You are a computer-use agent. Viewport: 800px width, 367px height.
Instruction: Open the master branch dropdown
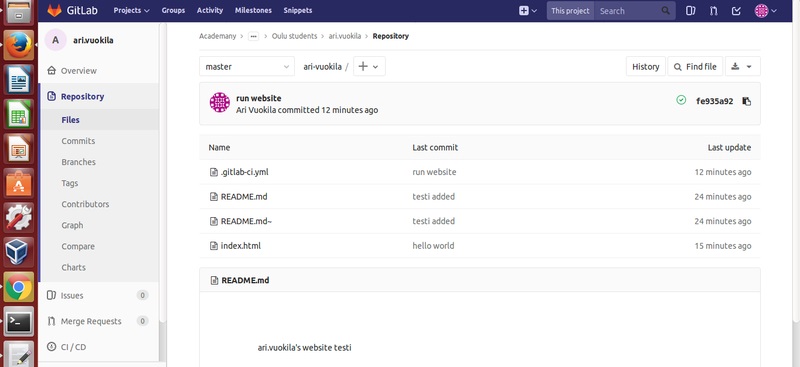point(247,66)
